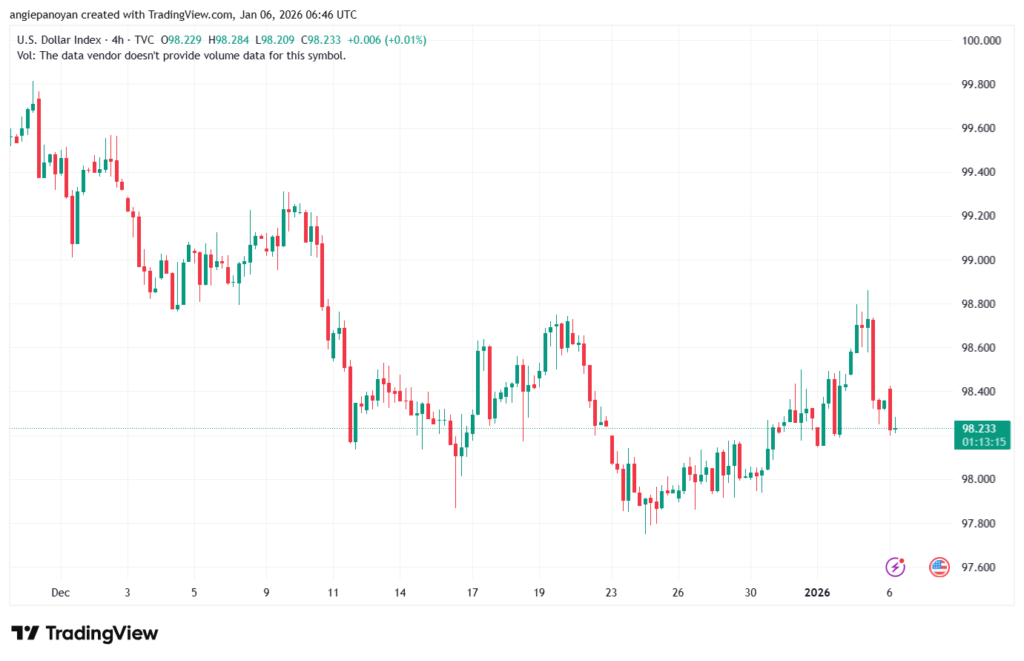Viewport: 1024px width, 661px height.
Task: Open the 2026 marker on the time axis
Action: [x=817, y=592]
